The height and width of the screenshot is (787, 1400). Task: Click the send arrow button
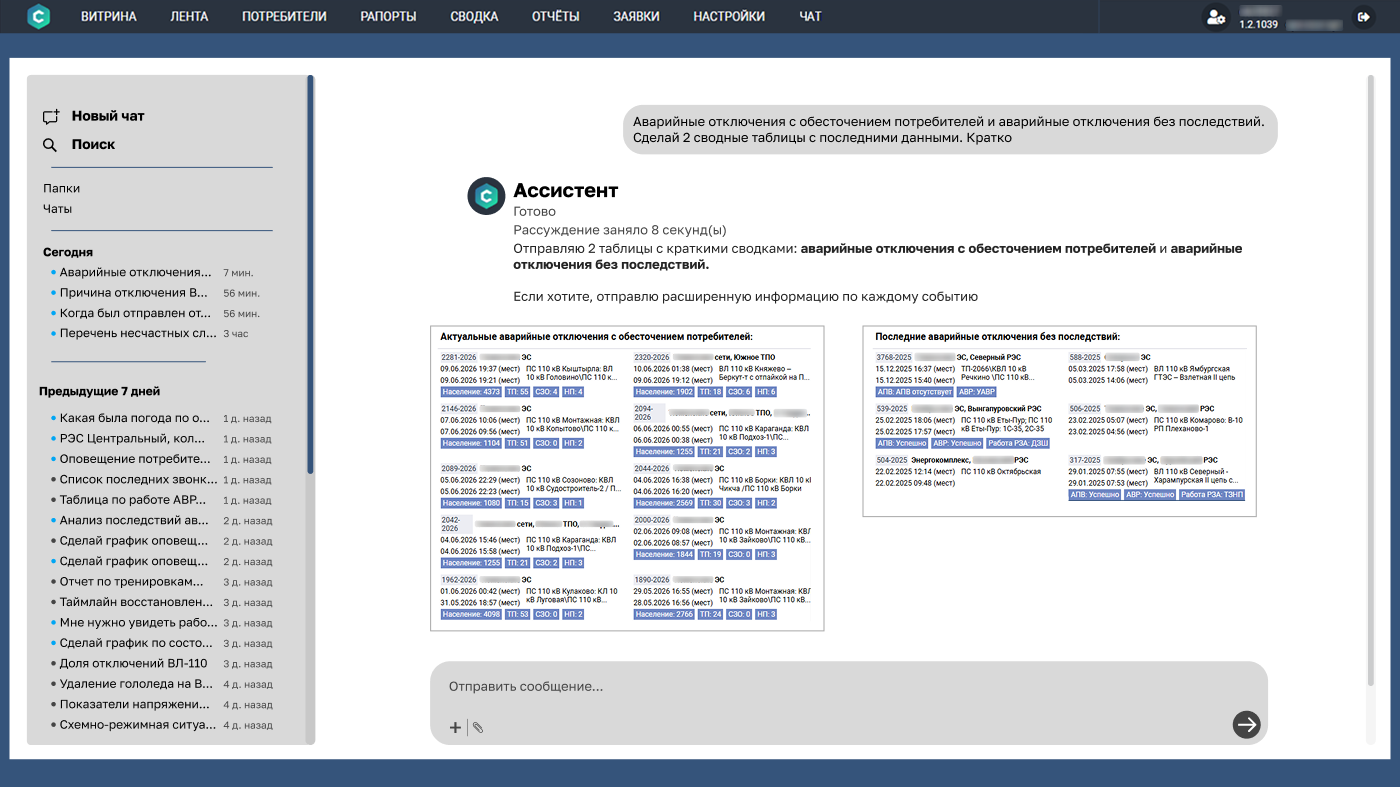(x=1246, y=724)
